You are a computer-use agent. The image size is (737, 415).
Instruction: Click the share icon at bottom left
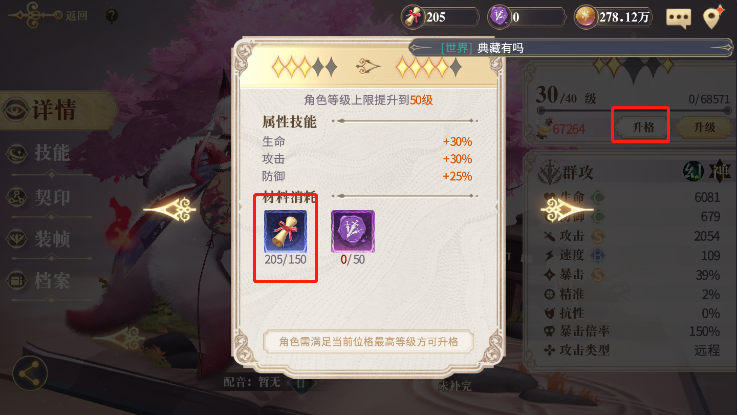pyautogui.click(x=30, y=374)
